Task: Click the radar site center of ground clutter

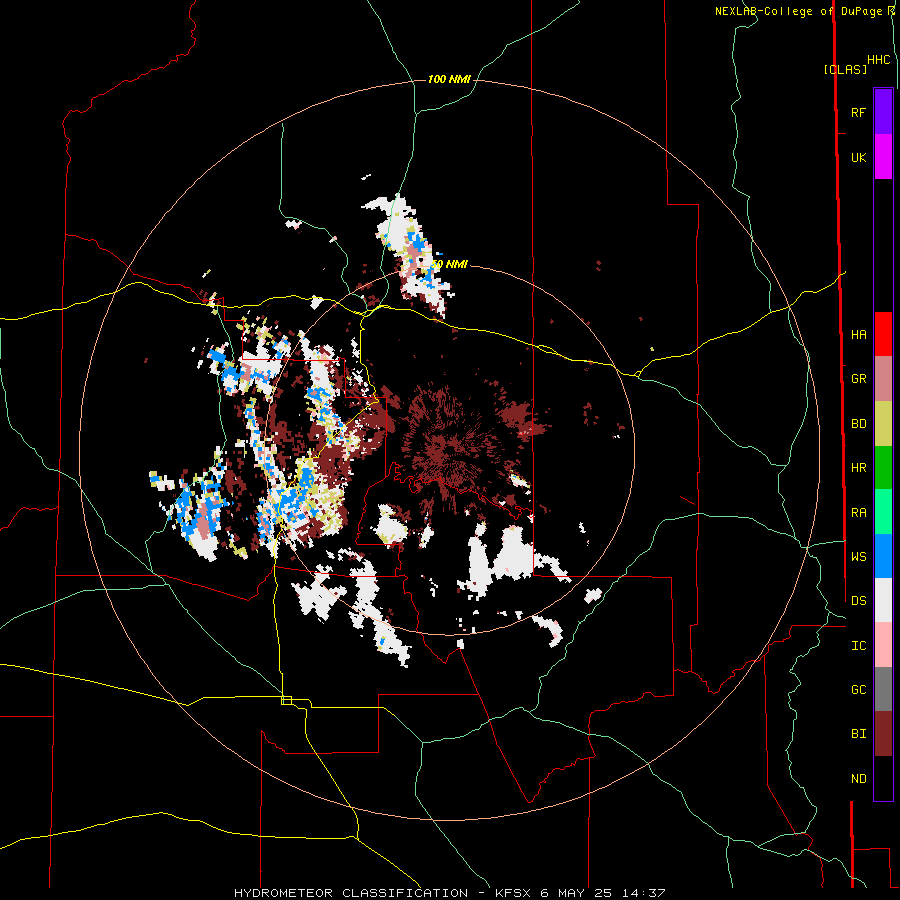Action: pyautogui.click(x=449, y=449)
